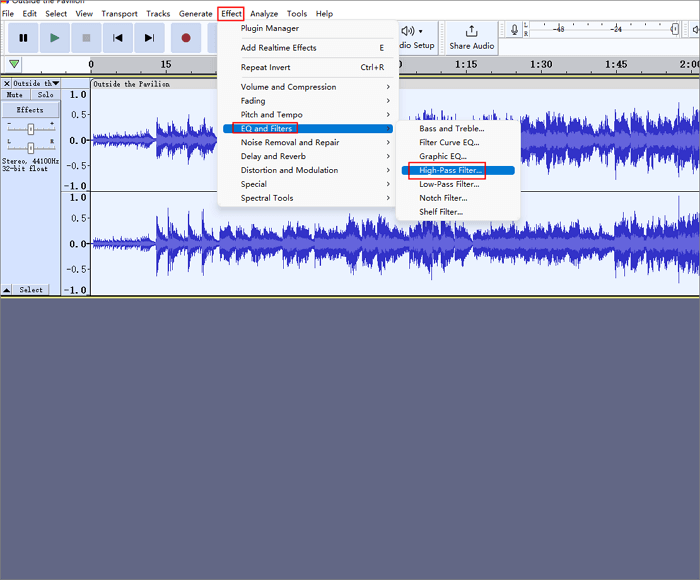The height and width of the screenshot is (580, 700).
Task: Click the Pause transport button
Action: click(23, 38)
